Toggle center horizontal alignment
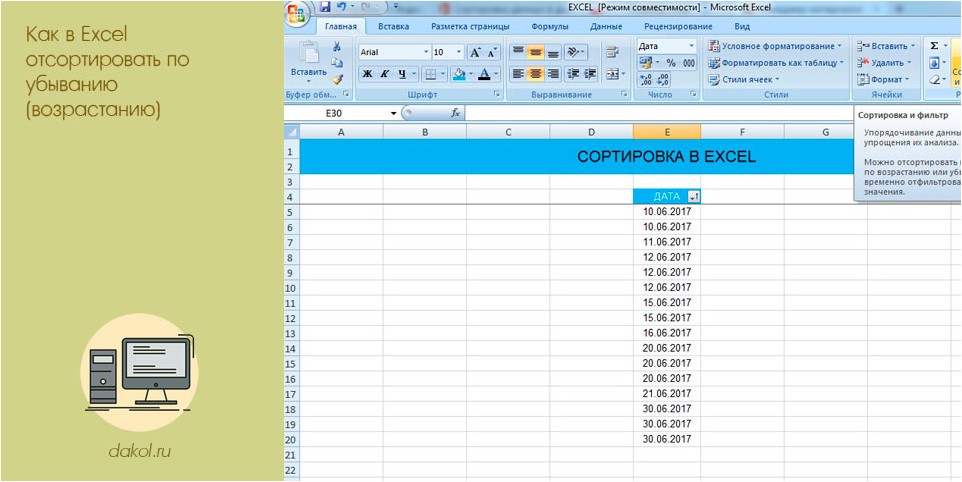This screenshot has width=962, height=482. tap(536, 74)
